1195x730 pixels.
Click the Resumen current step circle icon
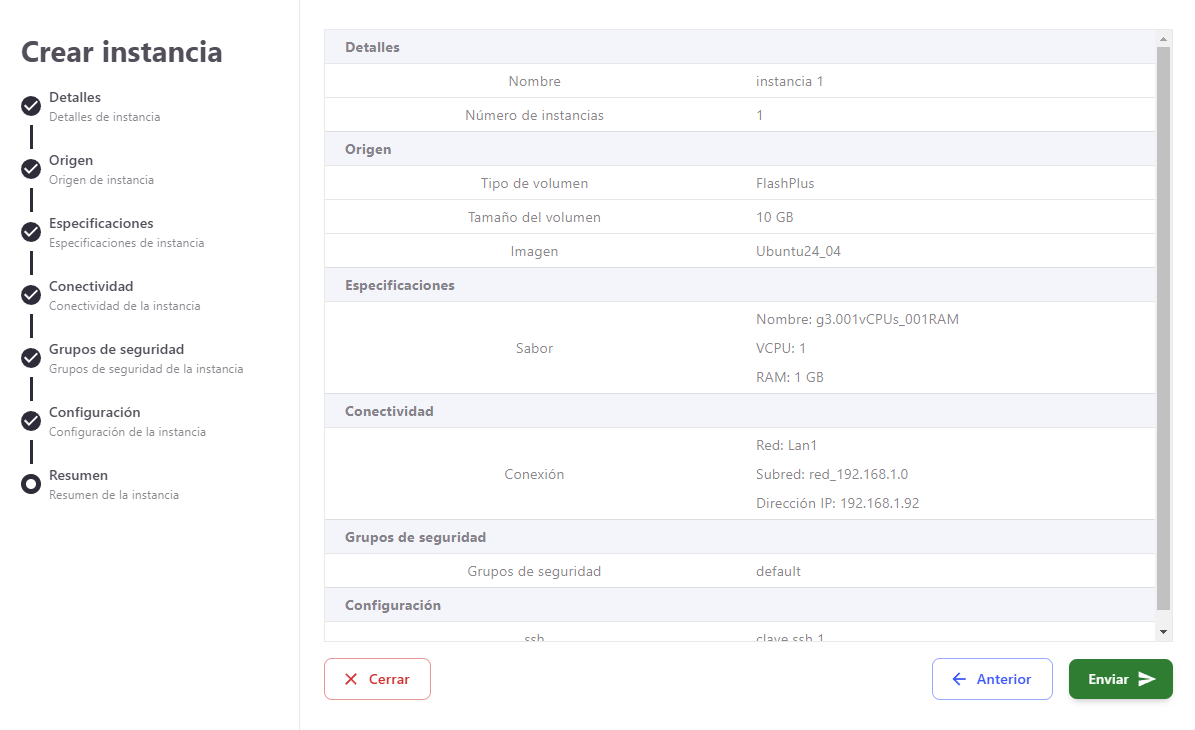click(31, 485)
